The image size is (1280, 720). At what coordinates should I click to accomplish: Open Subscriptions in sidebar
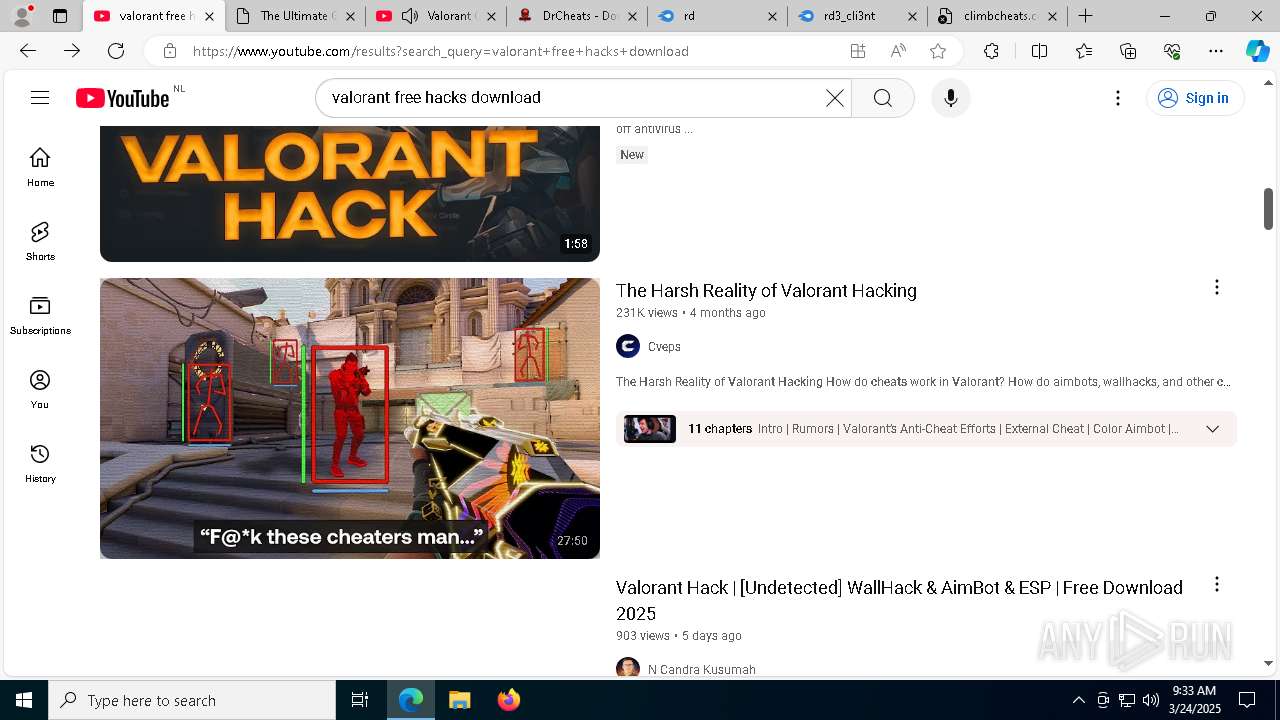pos(40,315)
